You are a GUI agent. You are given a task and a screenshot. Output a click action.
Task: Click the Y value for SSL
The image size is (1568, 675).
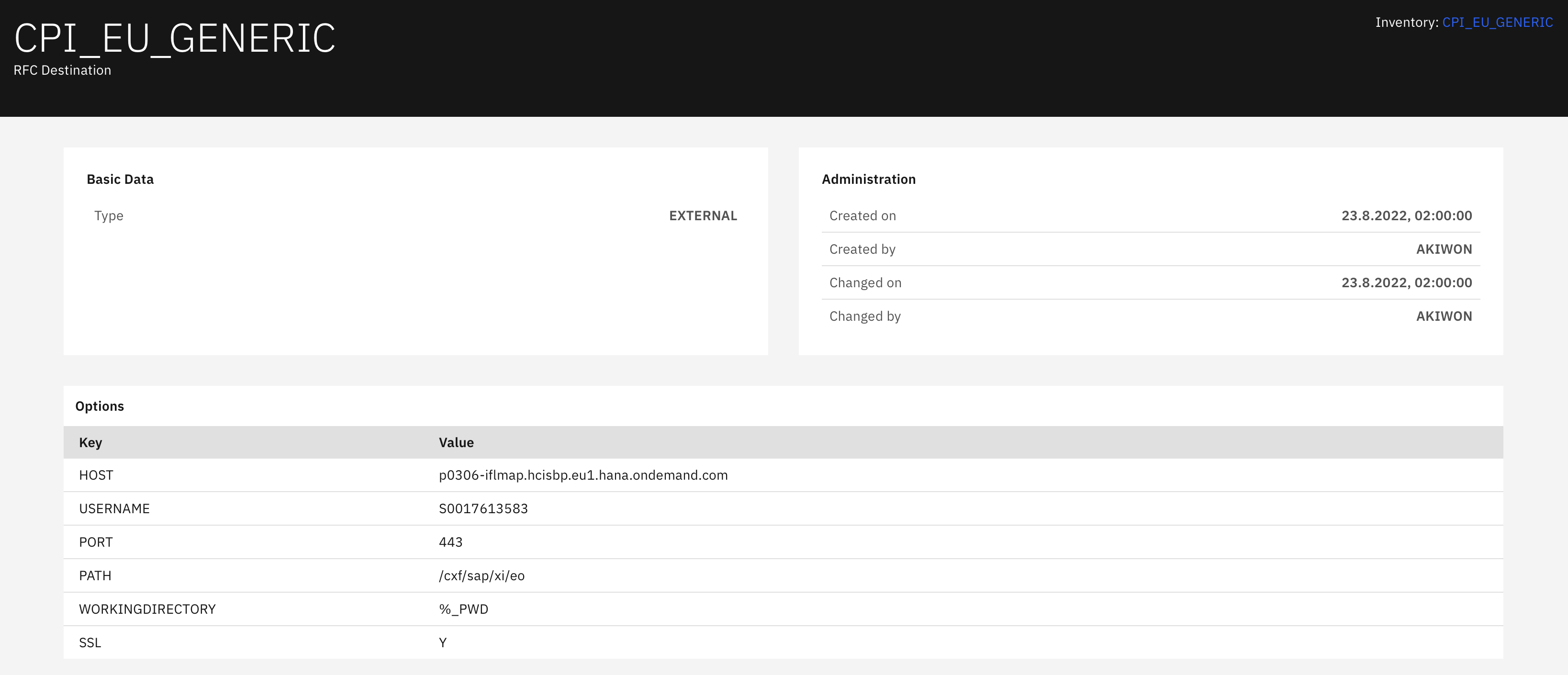click(x=443, y=642)
